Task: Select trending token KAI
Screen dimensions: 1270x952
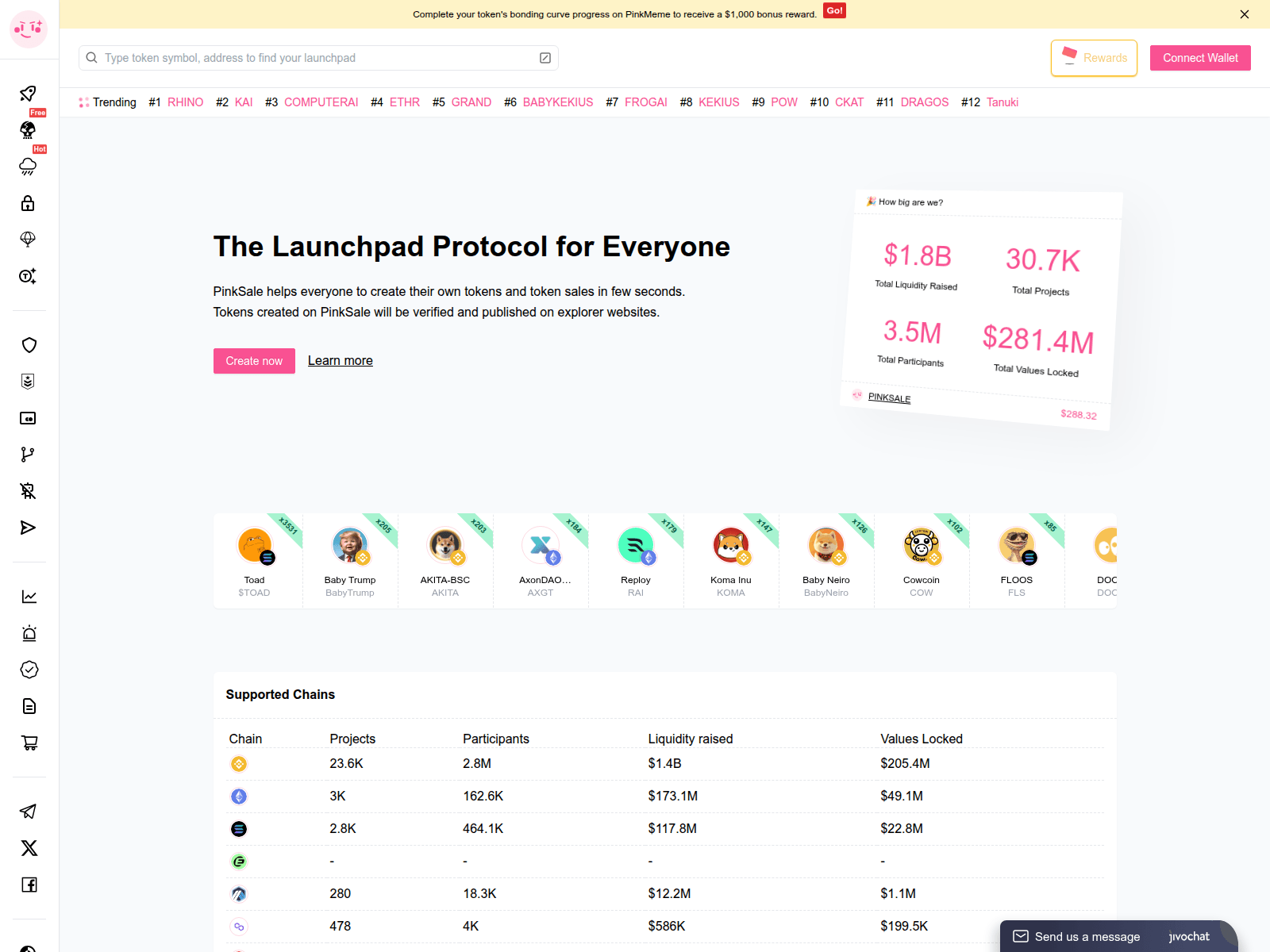Action: [244, 102]
